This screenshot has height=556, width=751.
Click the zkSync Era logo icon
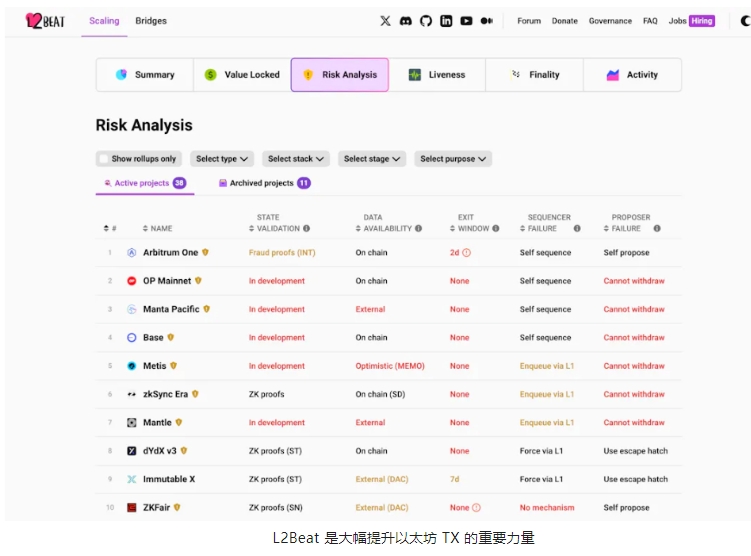132,394
